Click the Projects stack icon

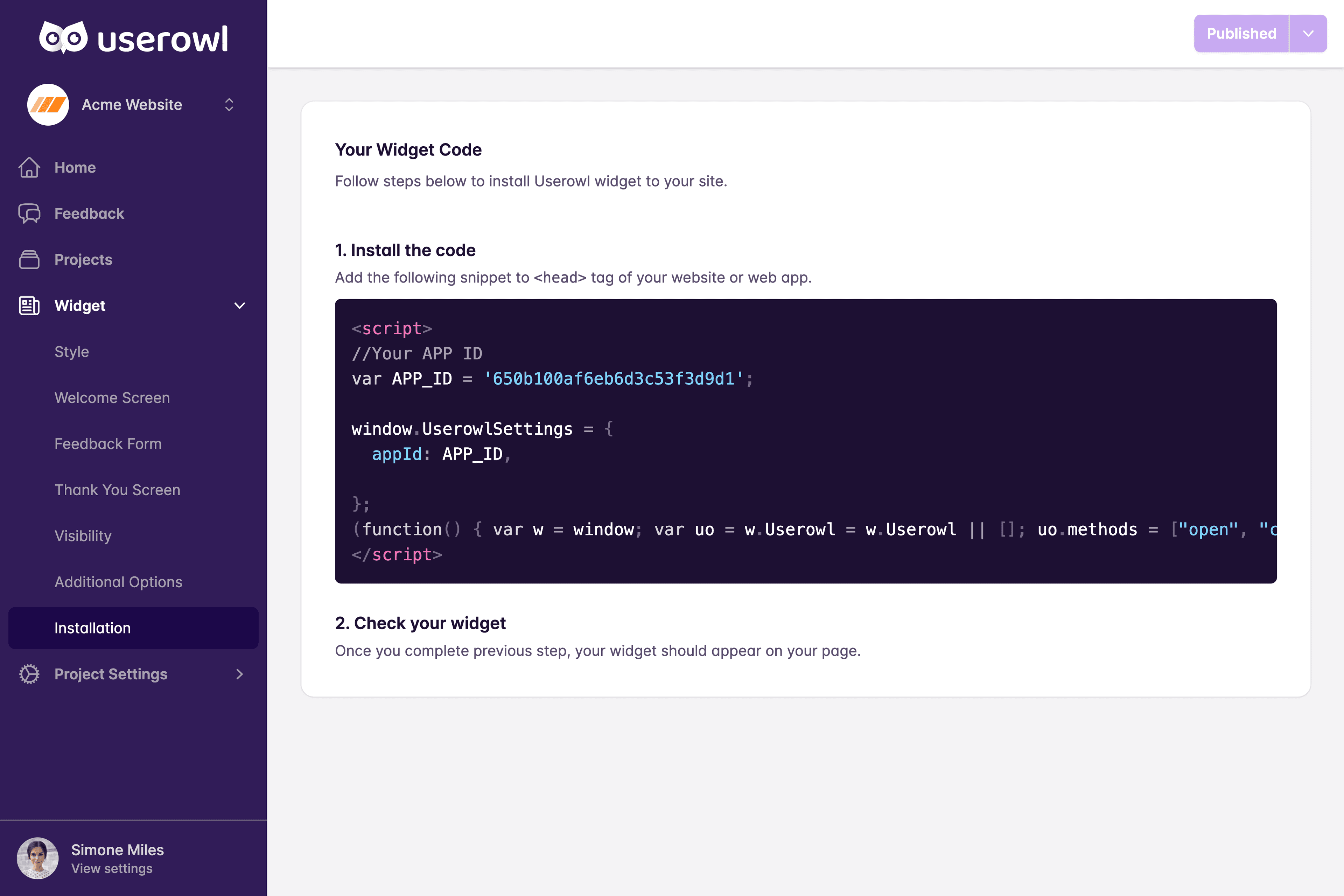[29, 259]
